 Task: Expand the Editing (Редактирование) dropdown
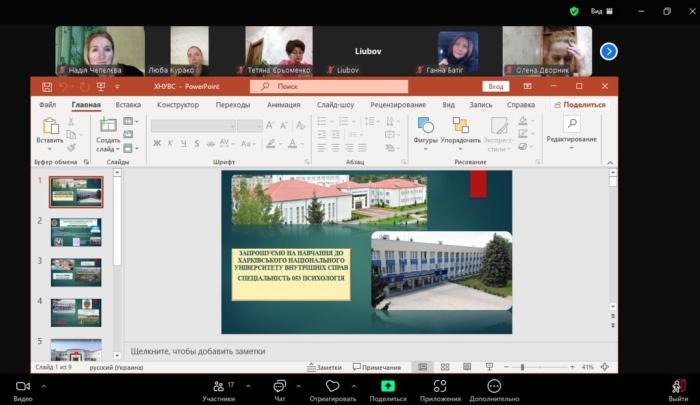coord(571,139)
